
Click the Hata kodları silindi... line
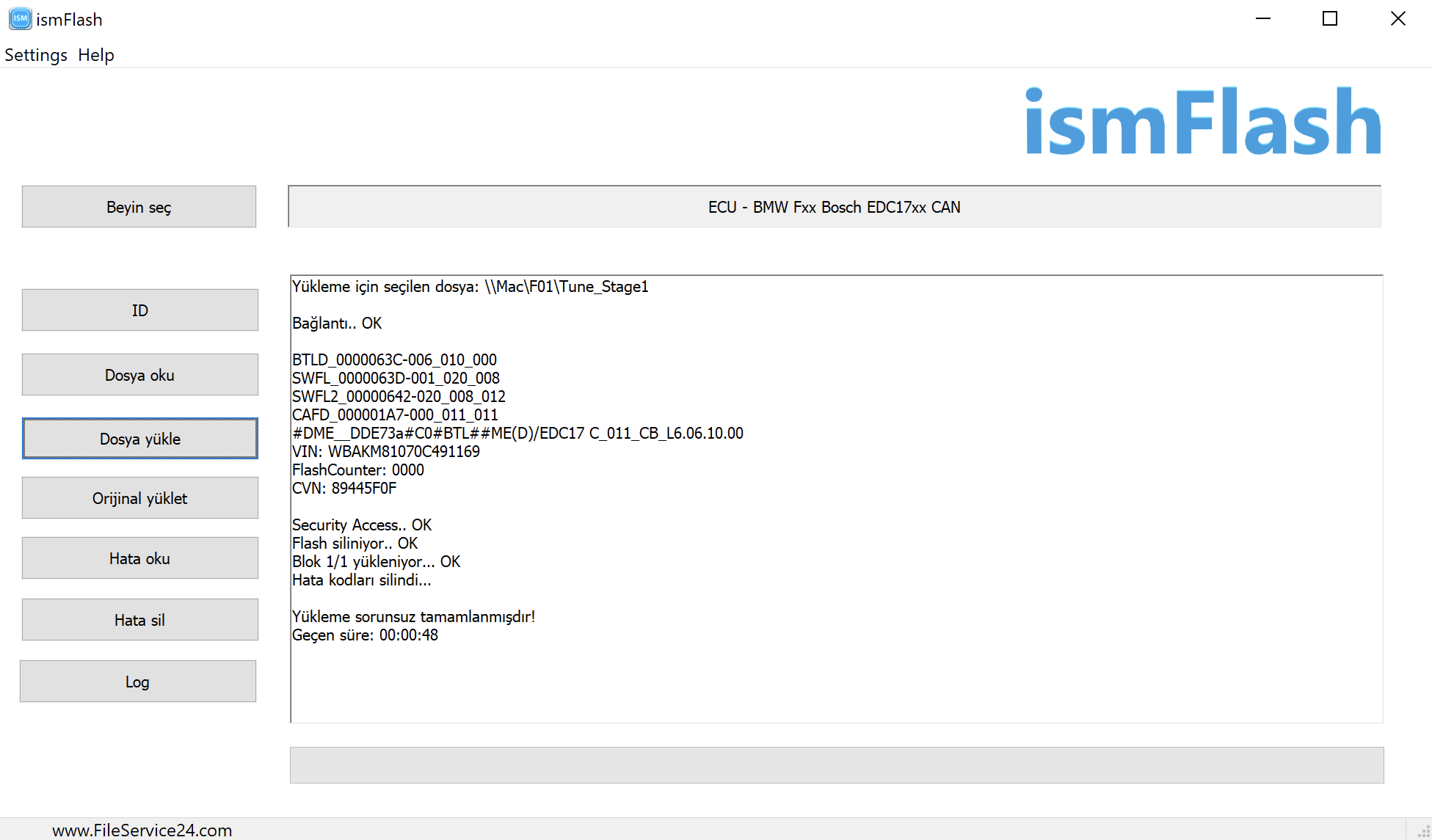[x=362, y=580]
